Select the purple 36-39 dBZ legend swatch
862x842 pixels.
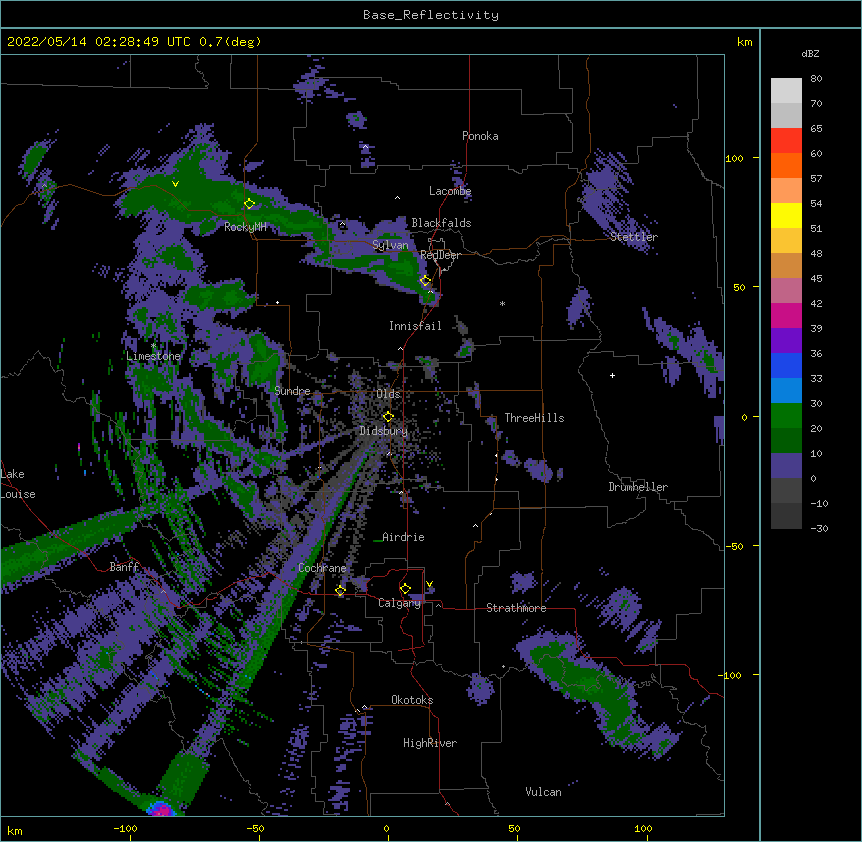point(786,341)
